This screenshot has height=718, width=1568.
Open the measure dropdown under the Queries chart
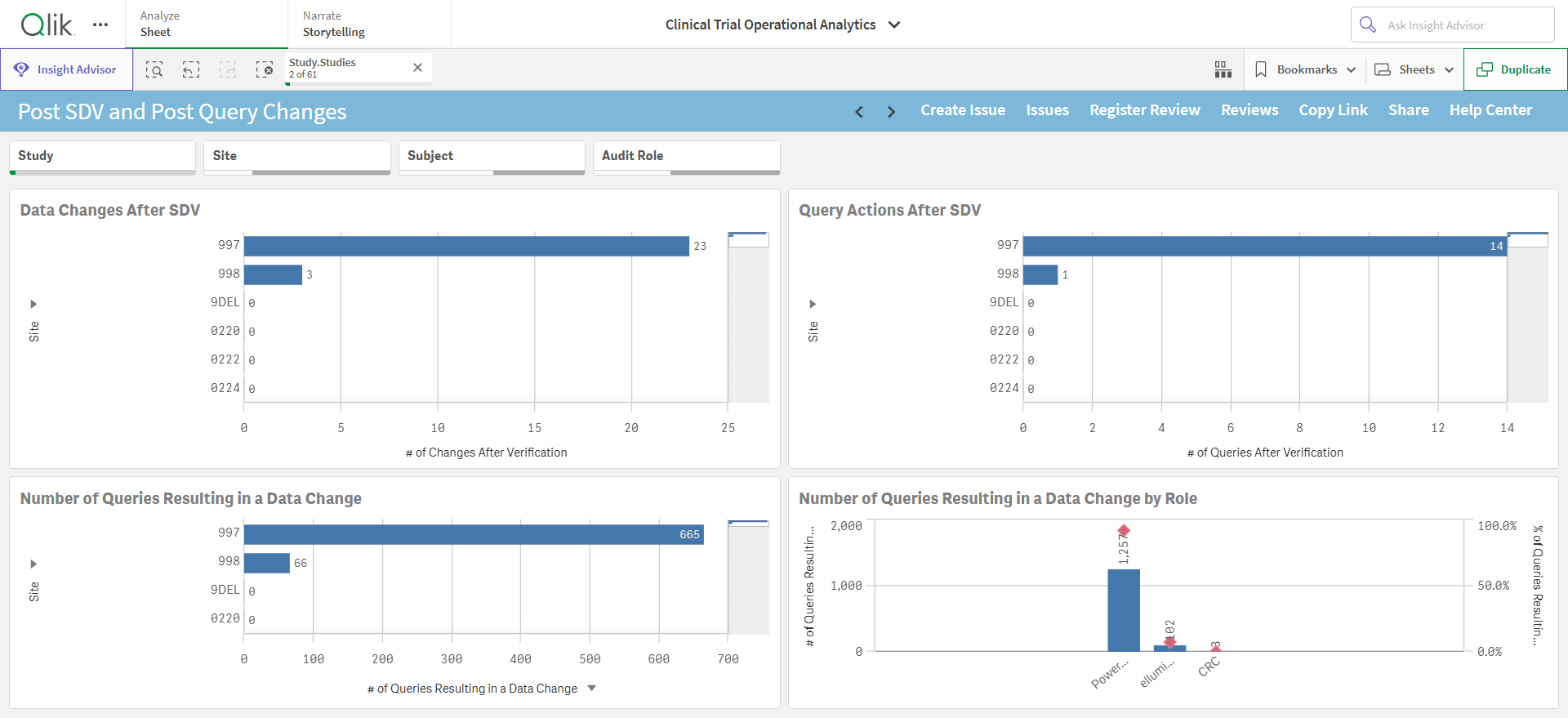(x=592, y=689)
